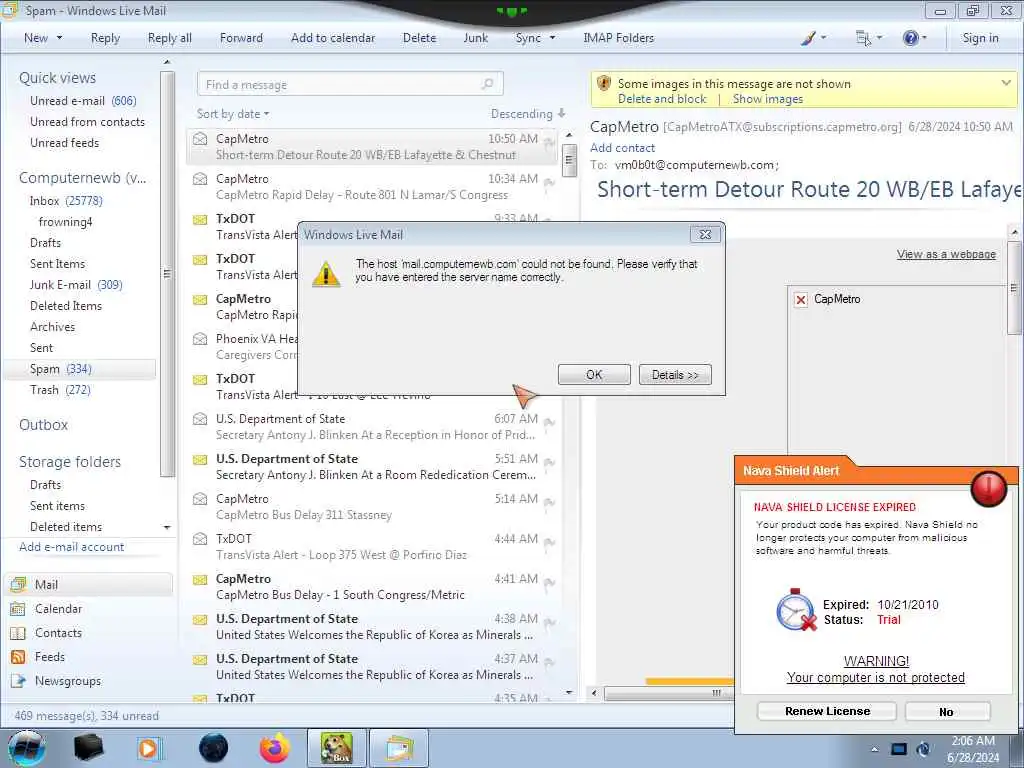Expand the image warning bar chevron

click(x=1006, y=83)
